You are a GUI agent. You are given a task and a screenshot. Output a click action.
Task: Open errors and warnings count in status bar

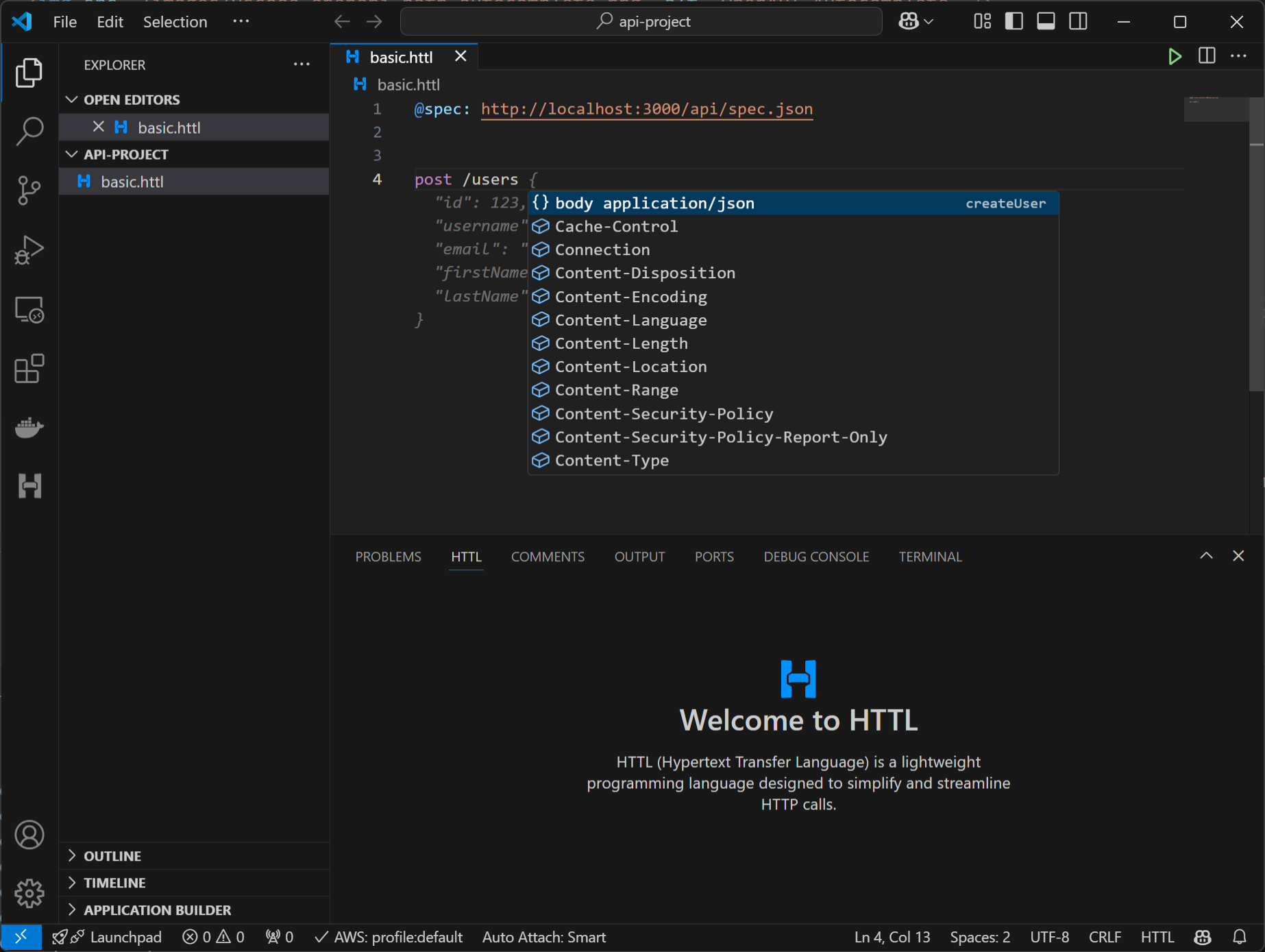[x=213, y=937]
